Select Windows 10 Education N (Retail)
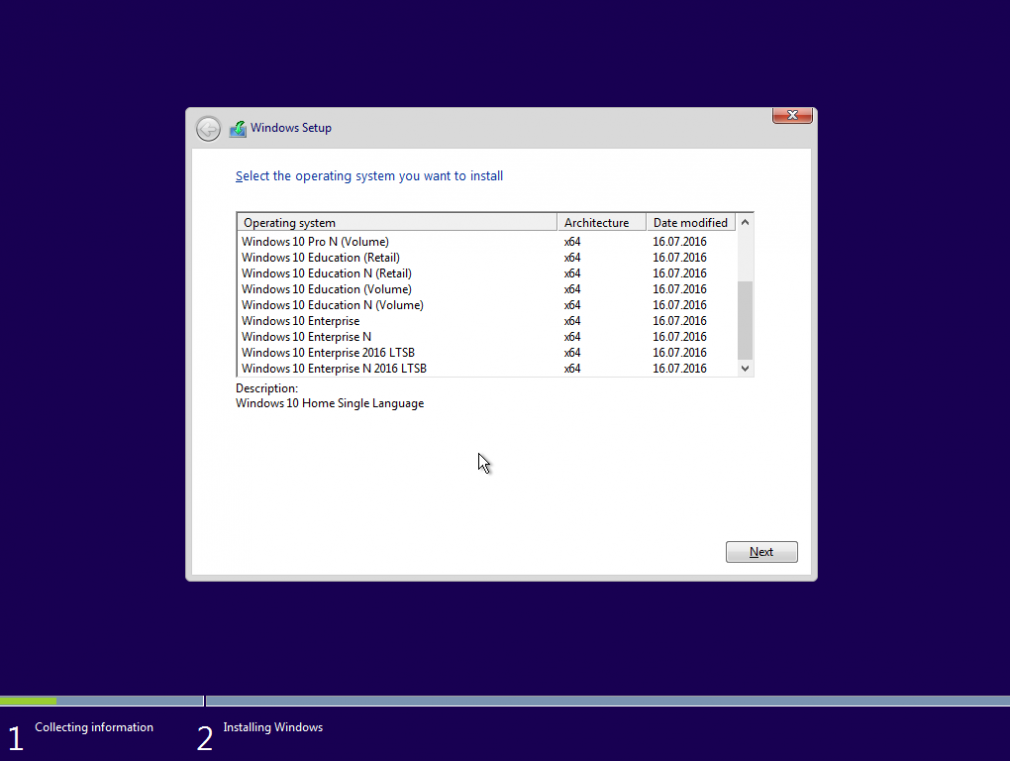Screen dimensions: 1010x761 point(487,273)
